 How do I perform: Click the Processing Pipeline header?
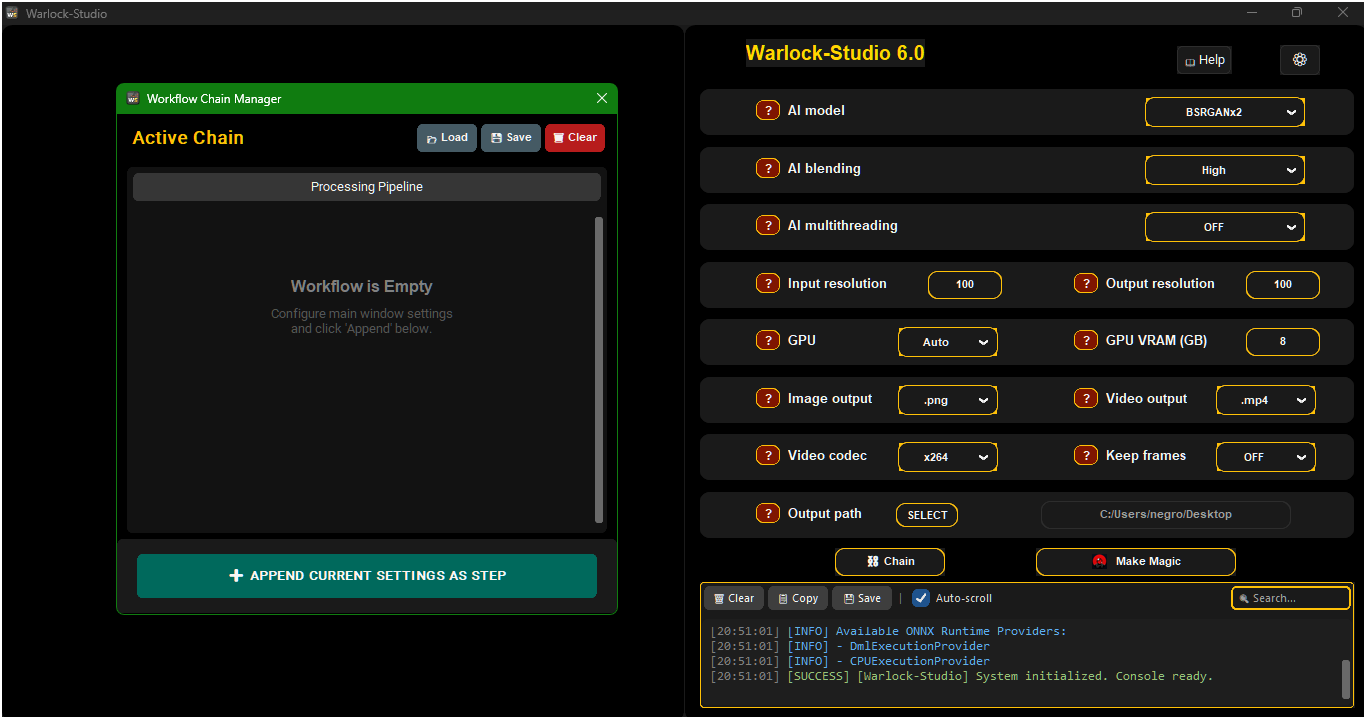click(x=367, y=187)
